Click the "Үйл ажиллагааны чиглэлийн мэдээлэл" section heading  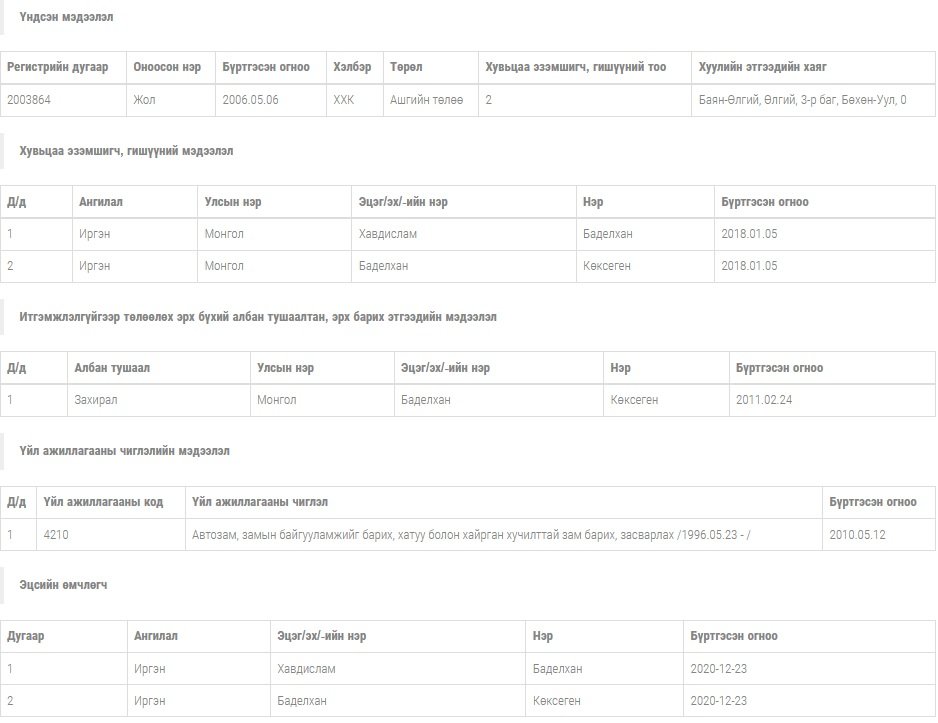124,451
